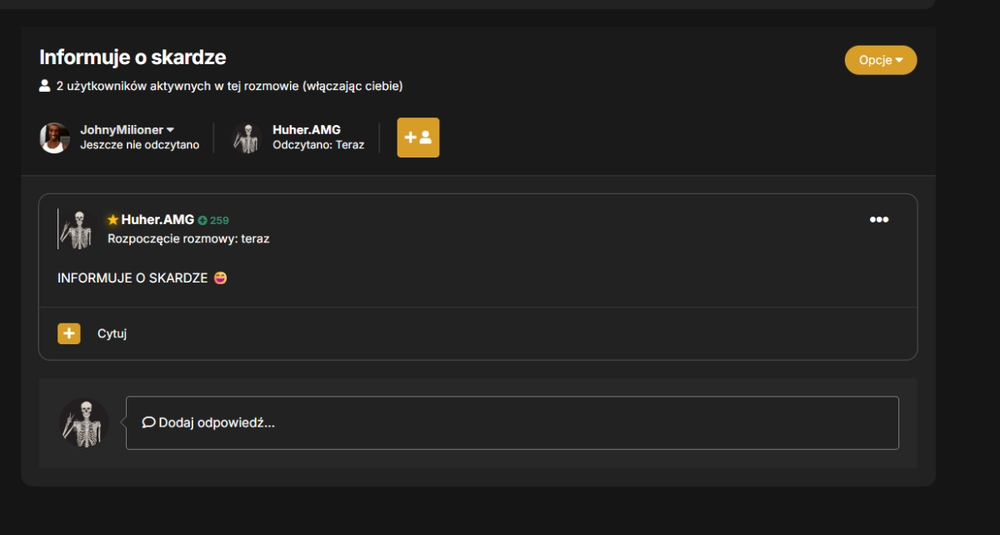Click the Cytuj link
The width and height of the screenshot is (1000, 535).
pos(112,333)
